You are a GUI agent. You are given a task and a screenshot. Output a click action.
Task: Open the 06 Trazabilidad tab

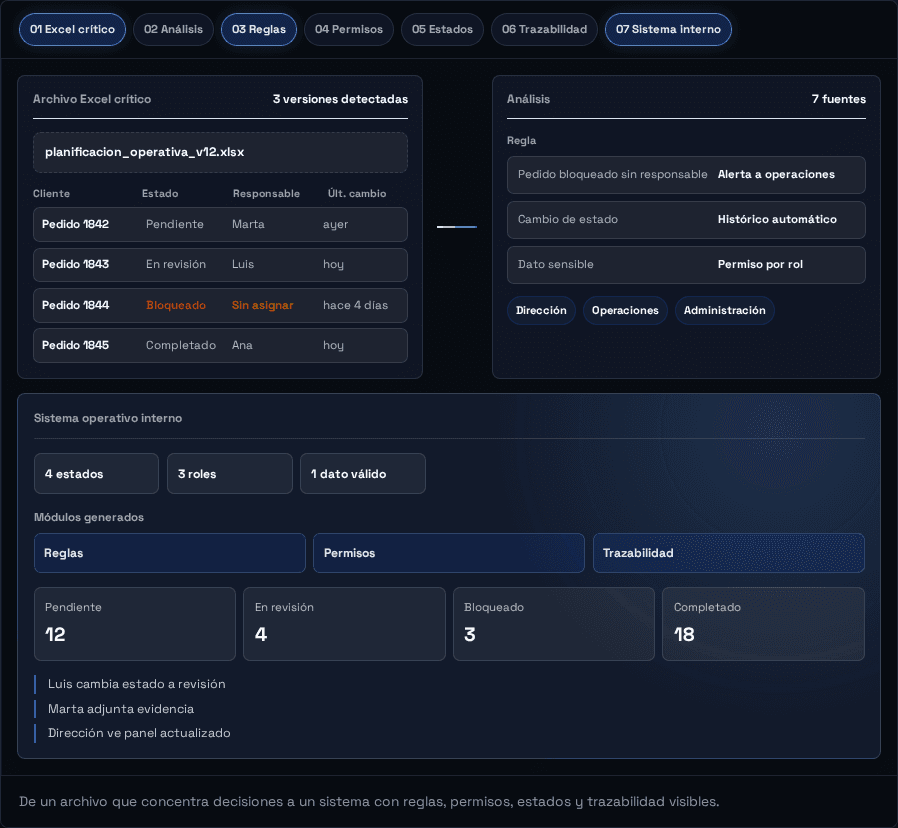pyautogui.click(x=544, y=29)
